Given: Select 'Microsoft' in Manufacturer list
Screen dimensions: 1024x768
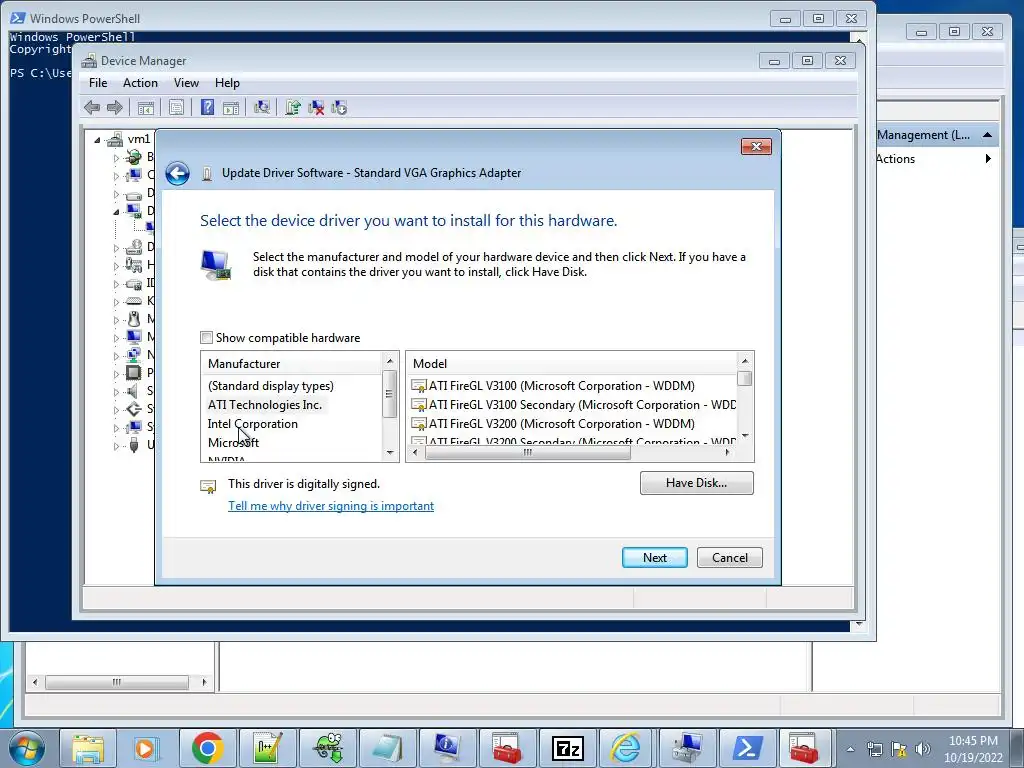Looking at the screenshot, I should coord(233,443).
